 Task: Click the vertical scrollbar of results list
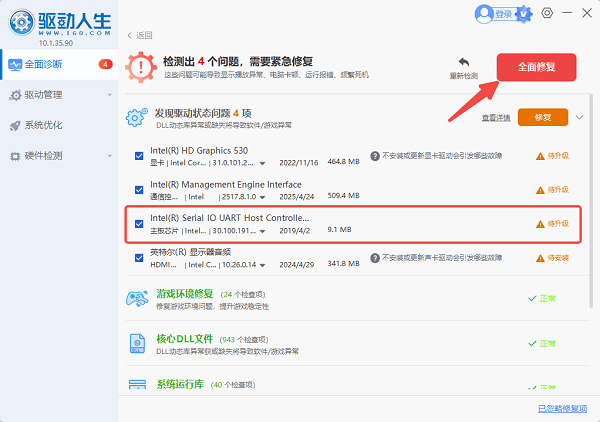pos(591,200)
